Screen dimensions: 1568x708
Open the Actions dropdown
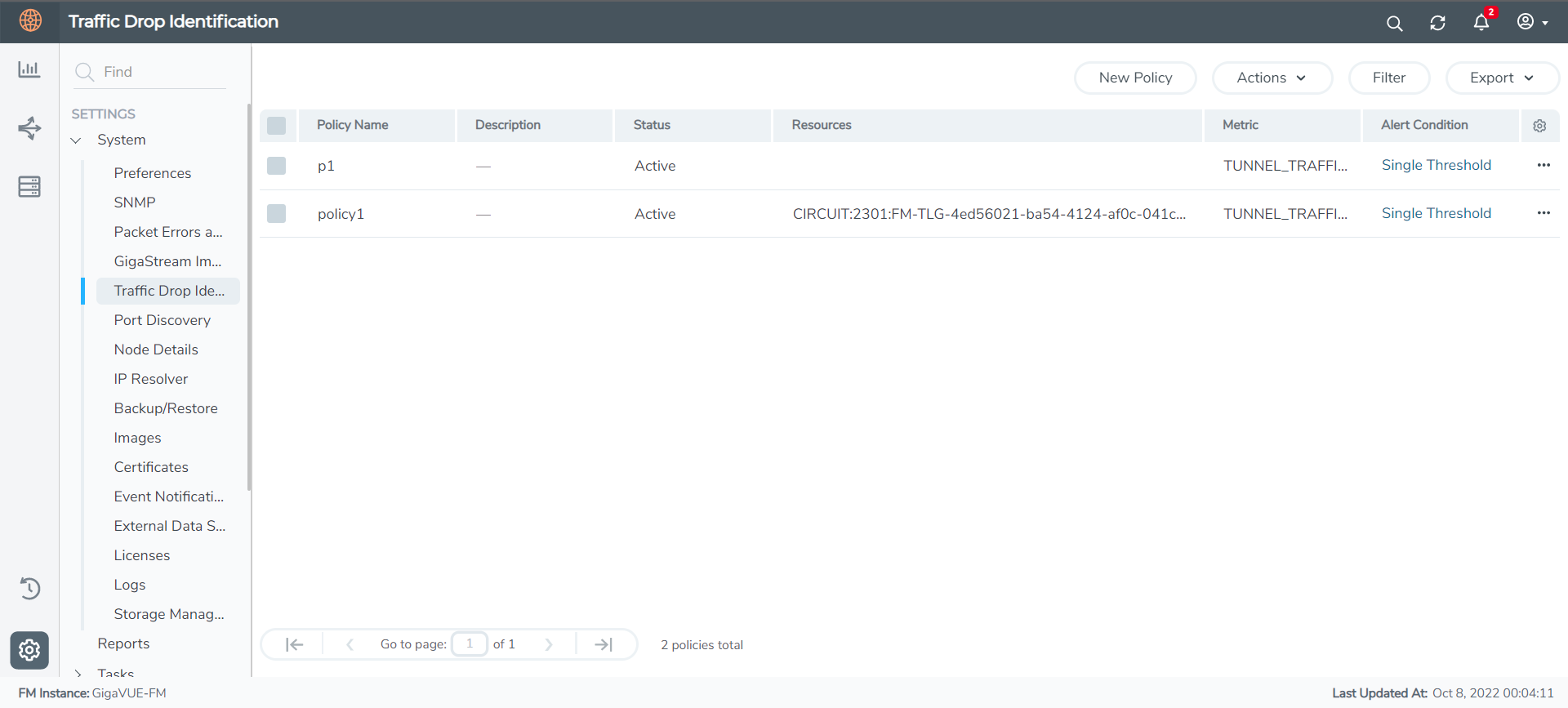[x=1272, y=78]
